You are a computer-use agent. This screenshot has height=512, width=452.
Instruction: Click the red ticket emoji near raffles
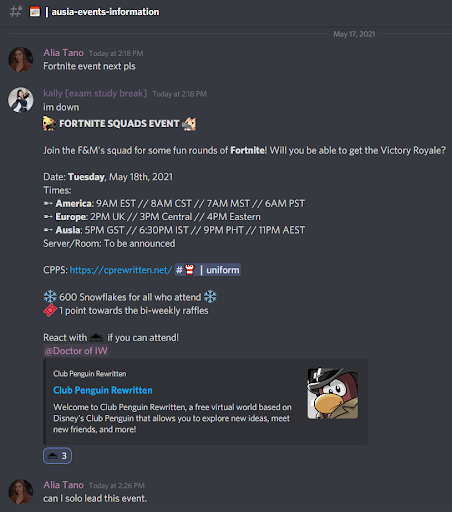coord(50,310)
